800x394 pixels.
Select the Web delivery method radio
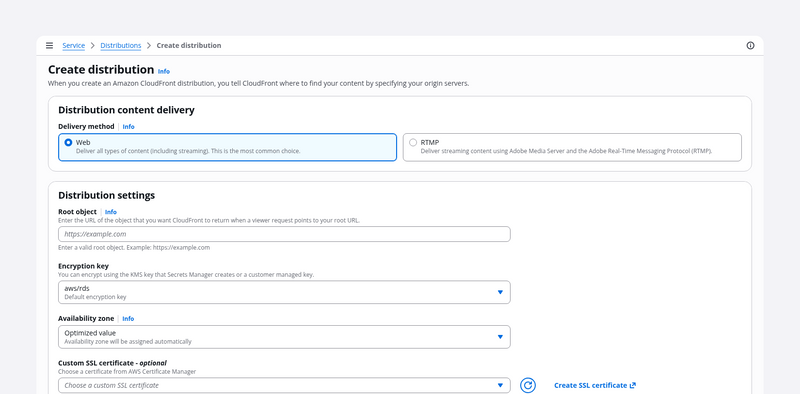click(68, 143)
